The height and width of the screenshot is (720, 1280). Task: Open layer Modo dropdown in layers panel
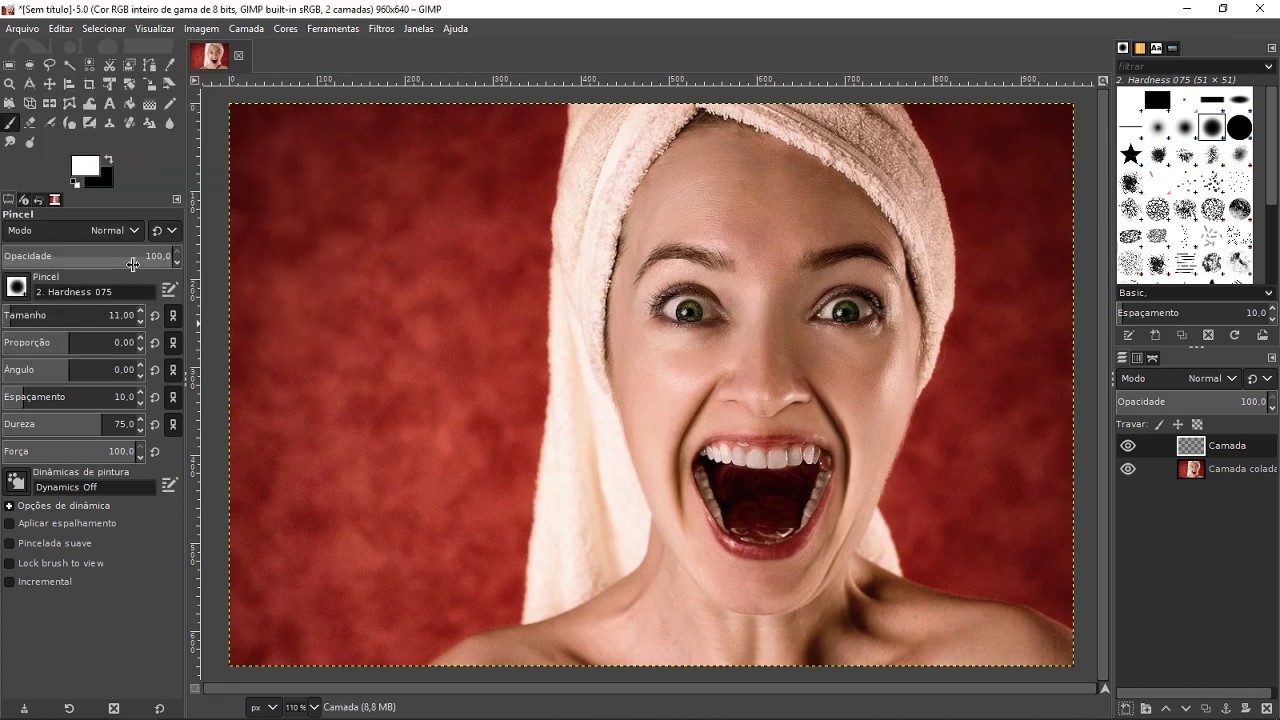(1179, 379)
